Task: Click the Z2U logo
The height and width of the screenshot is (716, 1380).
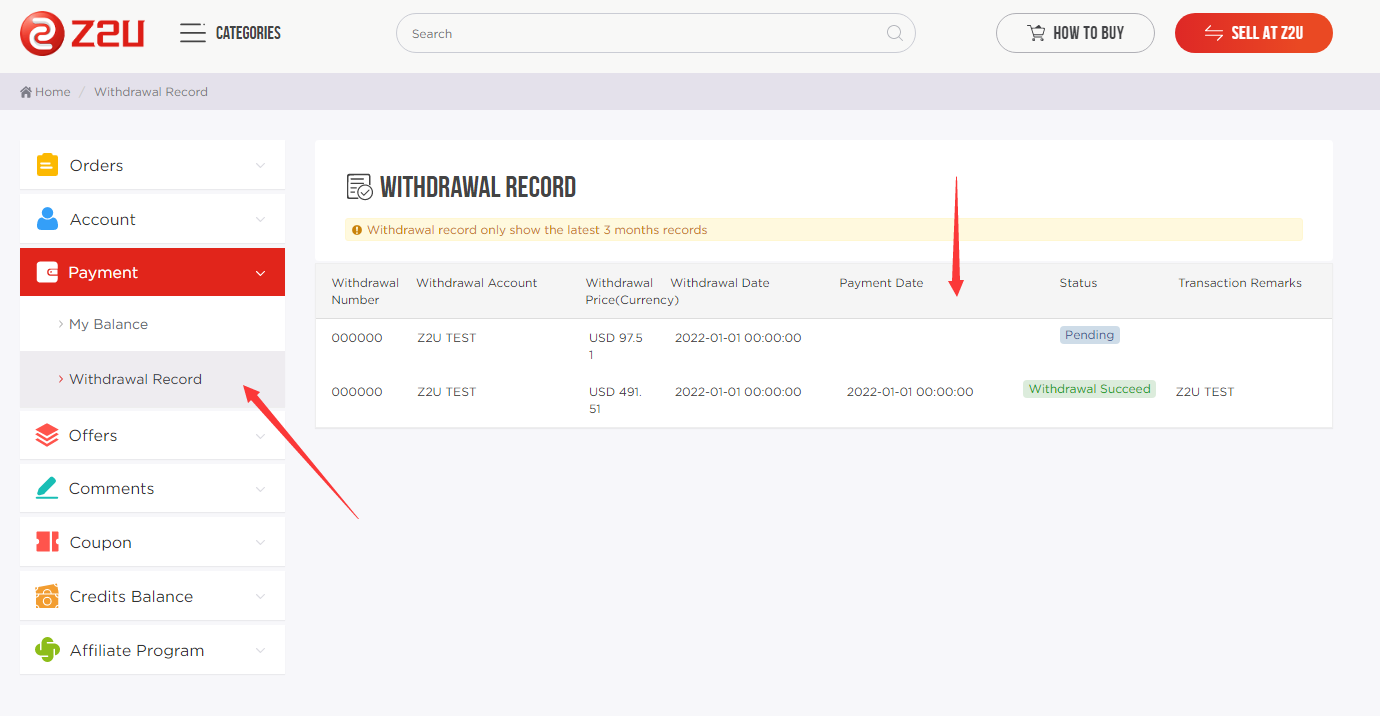Action: (x=82, y=33)
